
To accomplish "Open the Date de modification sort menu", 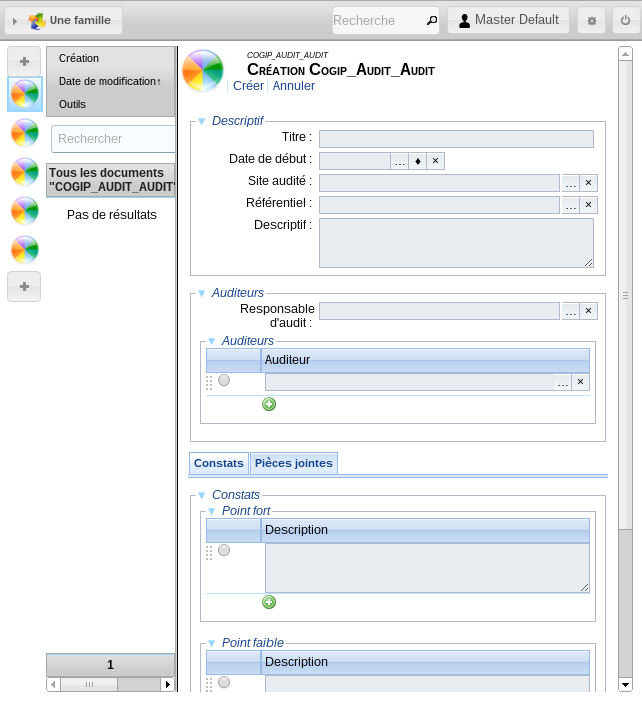I will [110, 81].
